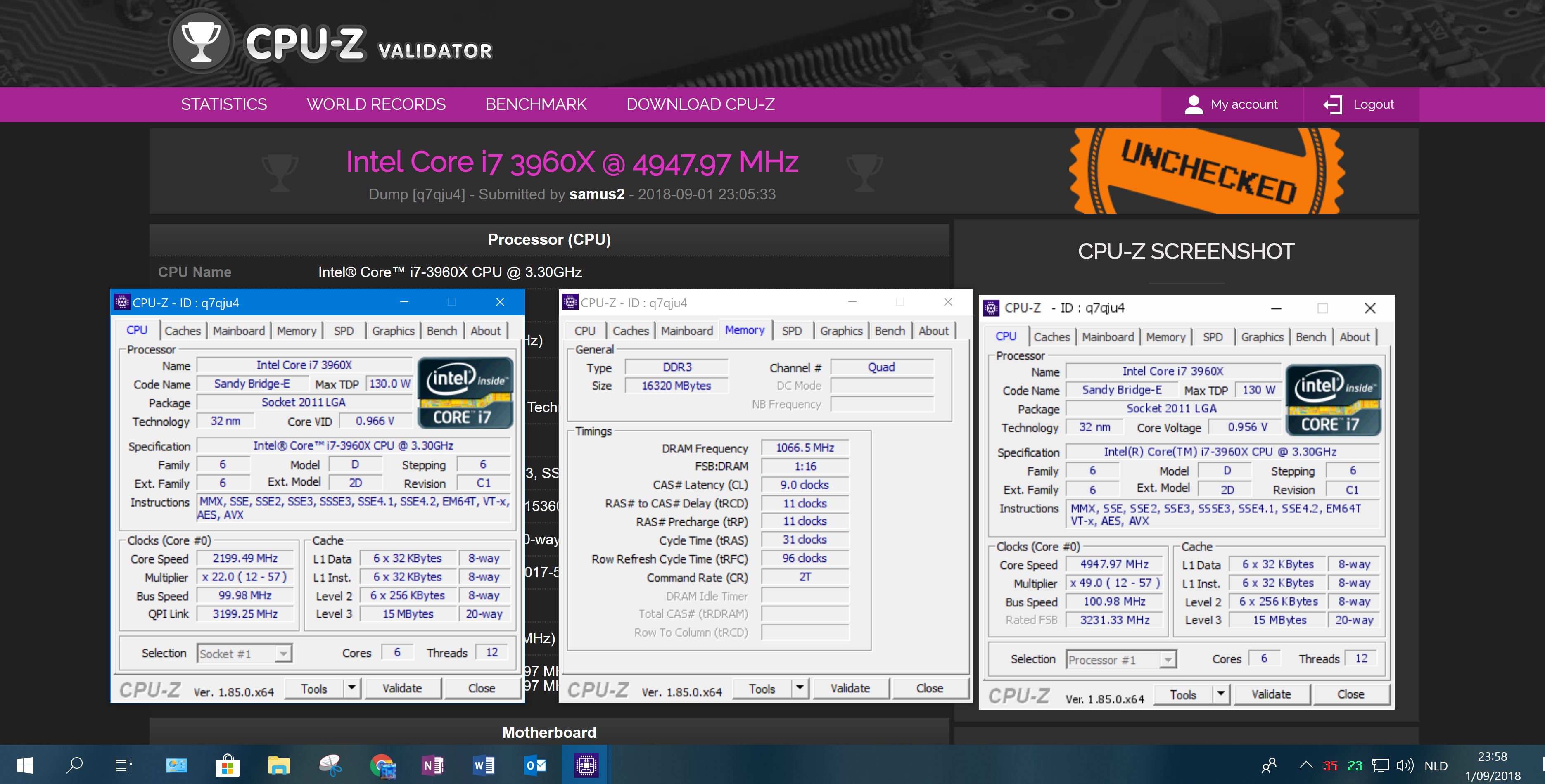
Task: Click Validate in left CPU-Z window
Action: pos(402,688)
